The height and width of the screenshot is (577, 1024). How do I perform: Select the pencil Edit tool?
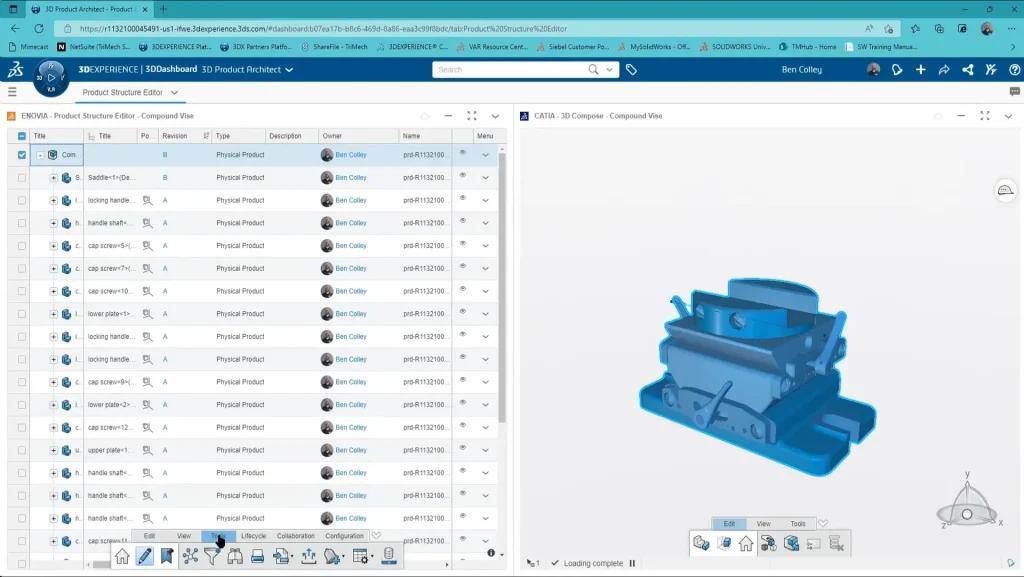coord(144,556)
